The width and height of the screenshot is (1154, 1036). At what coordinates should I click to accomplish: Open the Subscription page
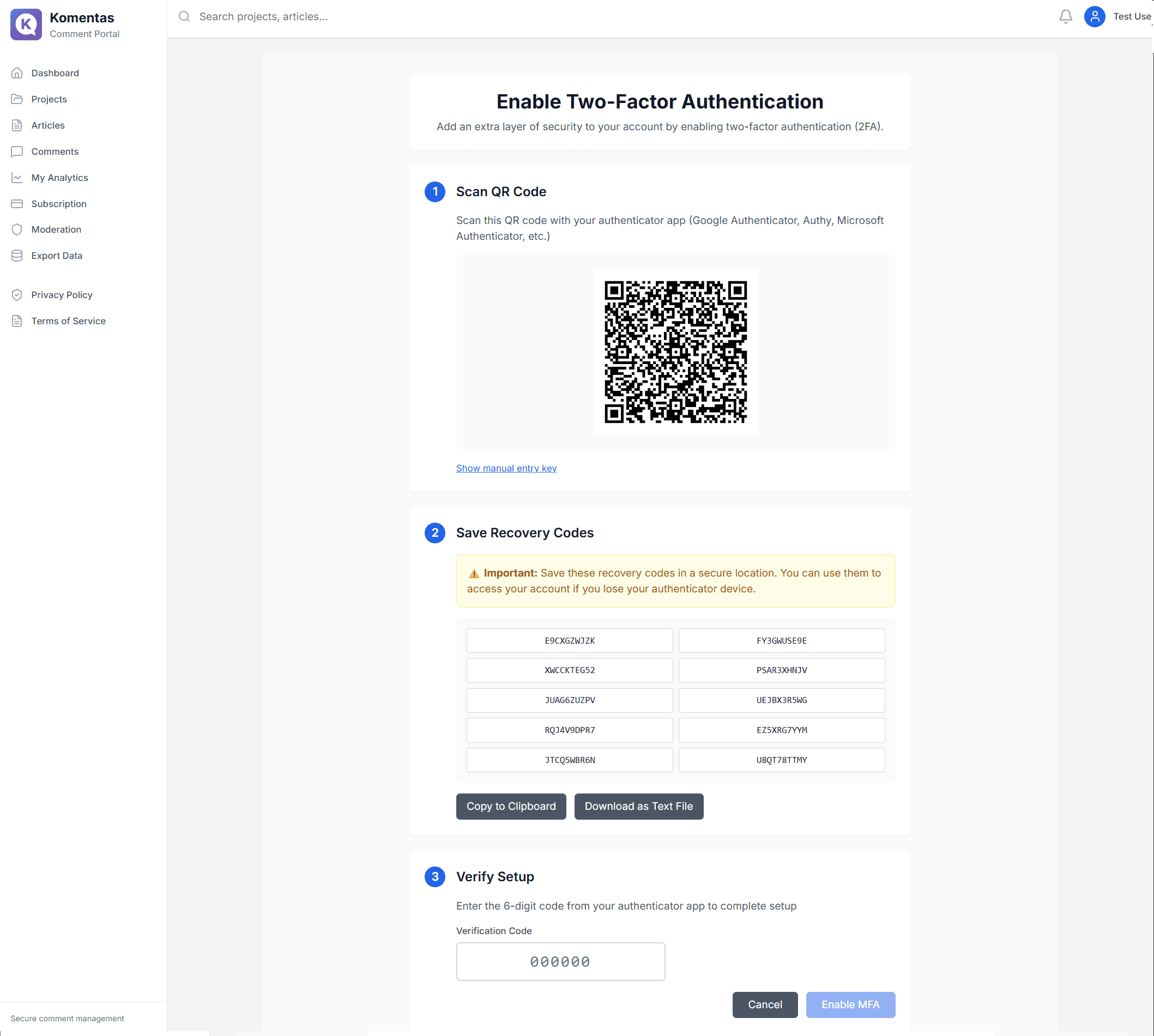59,204
